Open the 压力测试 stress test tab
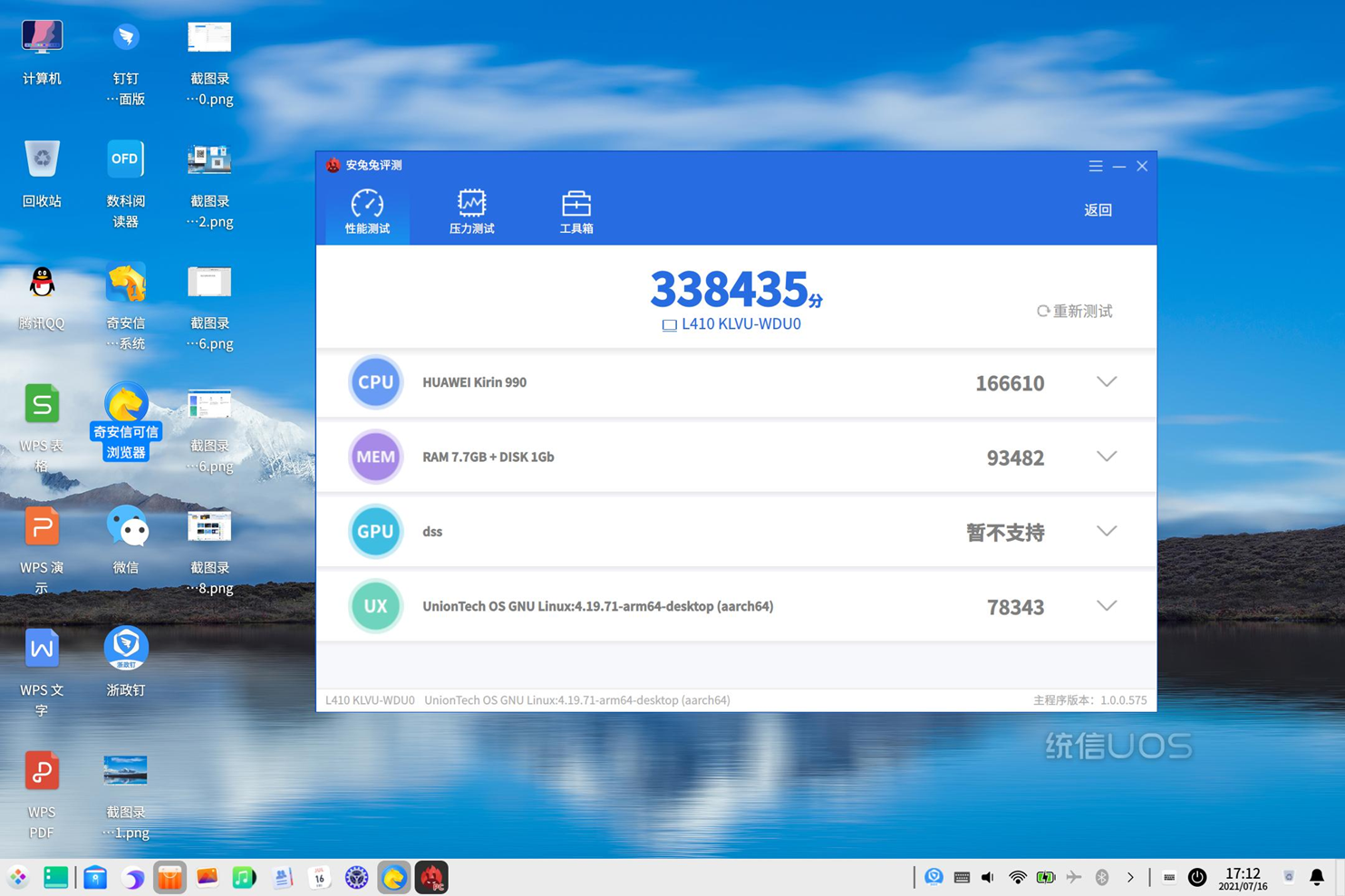This screenshot has height=896, width=1345. coord(471,212)
